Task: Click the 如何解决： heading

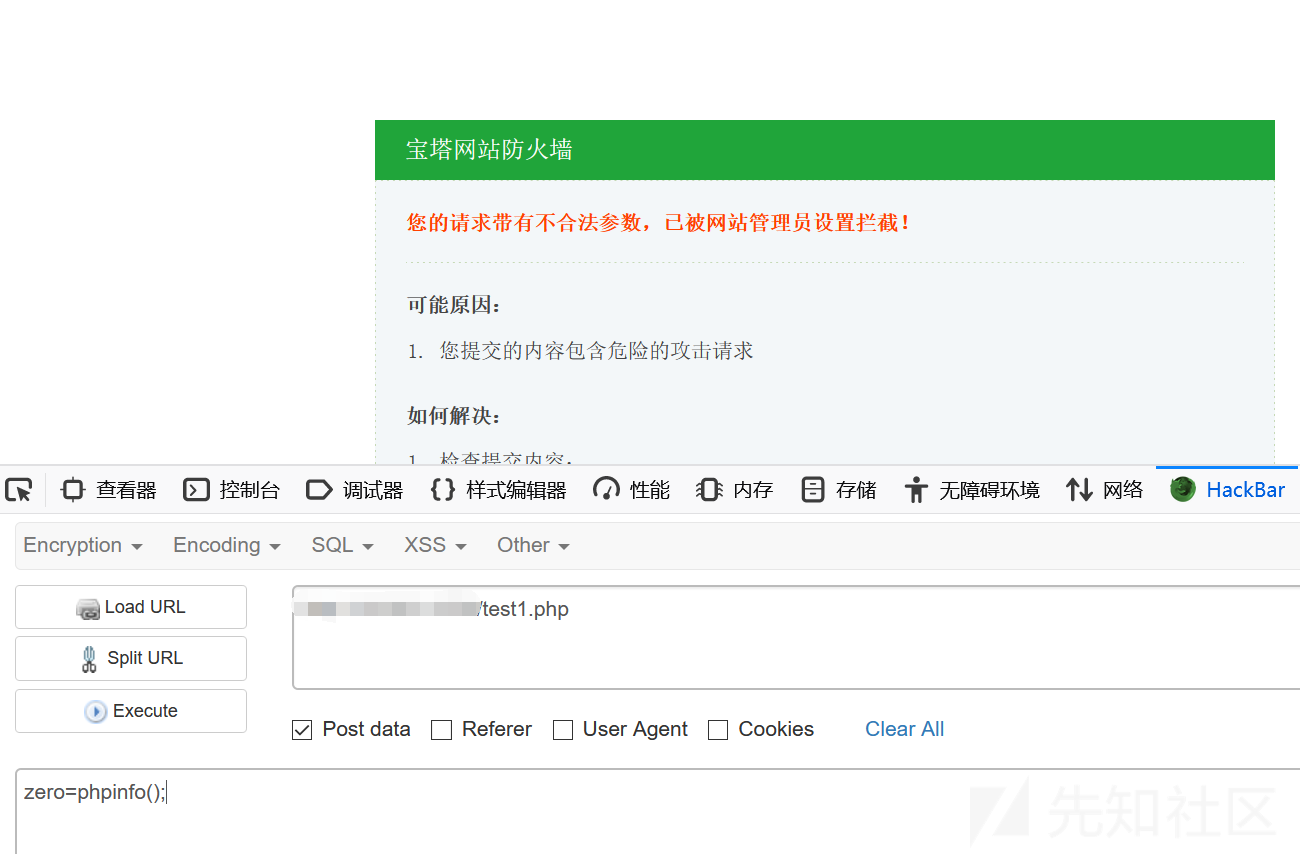Action: coord(454,416)
